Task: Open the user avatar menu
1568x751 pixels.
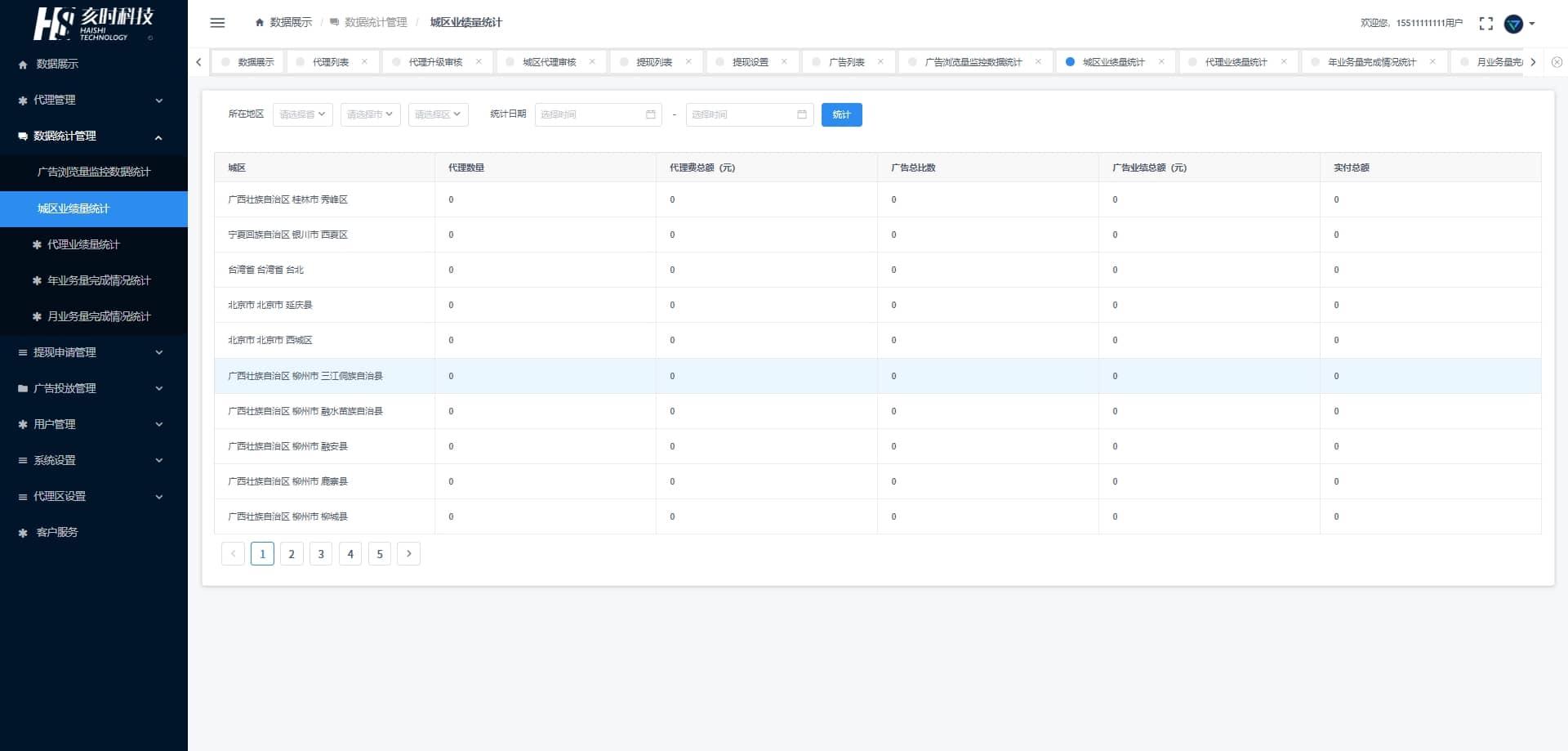Action: [1519, 24]
